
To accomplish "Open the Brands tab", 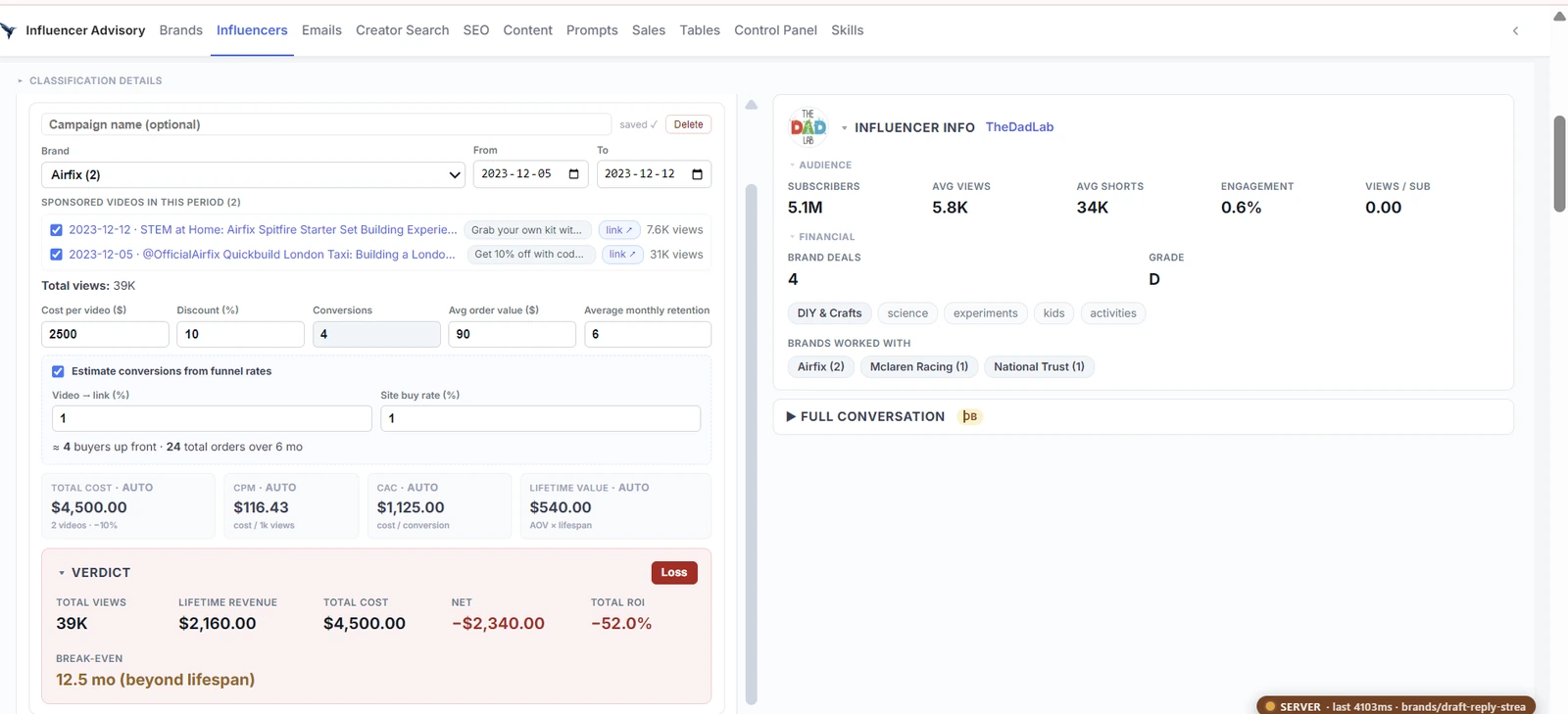I will click(181, 30).
